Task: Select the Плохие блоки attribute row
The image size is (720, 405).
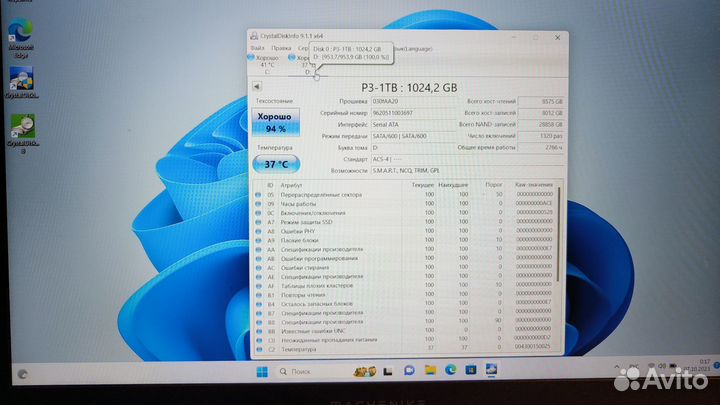Action: point(404,241)
